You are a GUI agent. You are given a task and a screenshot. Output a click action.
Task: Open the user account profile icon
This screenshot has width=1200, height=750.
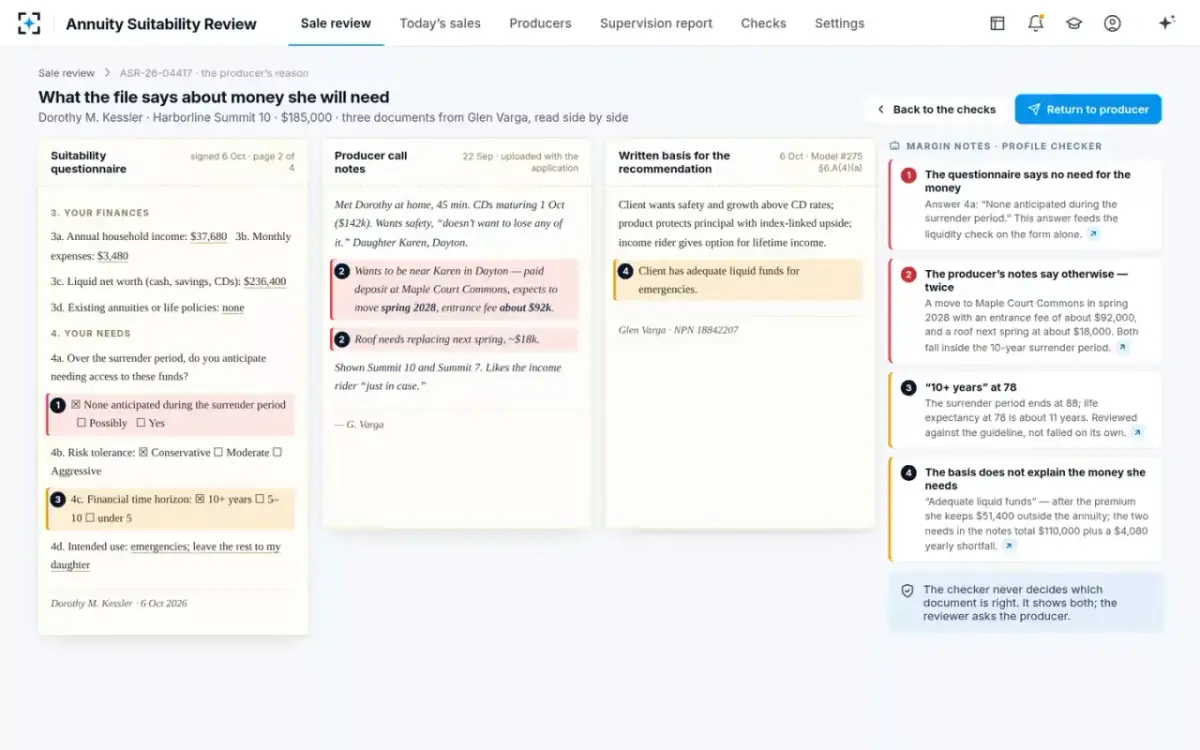tap(1112, 23)
